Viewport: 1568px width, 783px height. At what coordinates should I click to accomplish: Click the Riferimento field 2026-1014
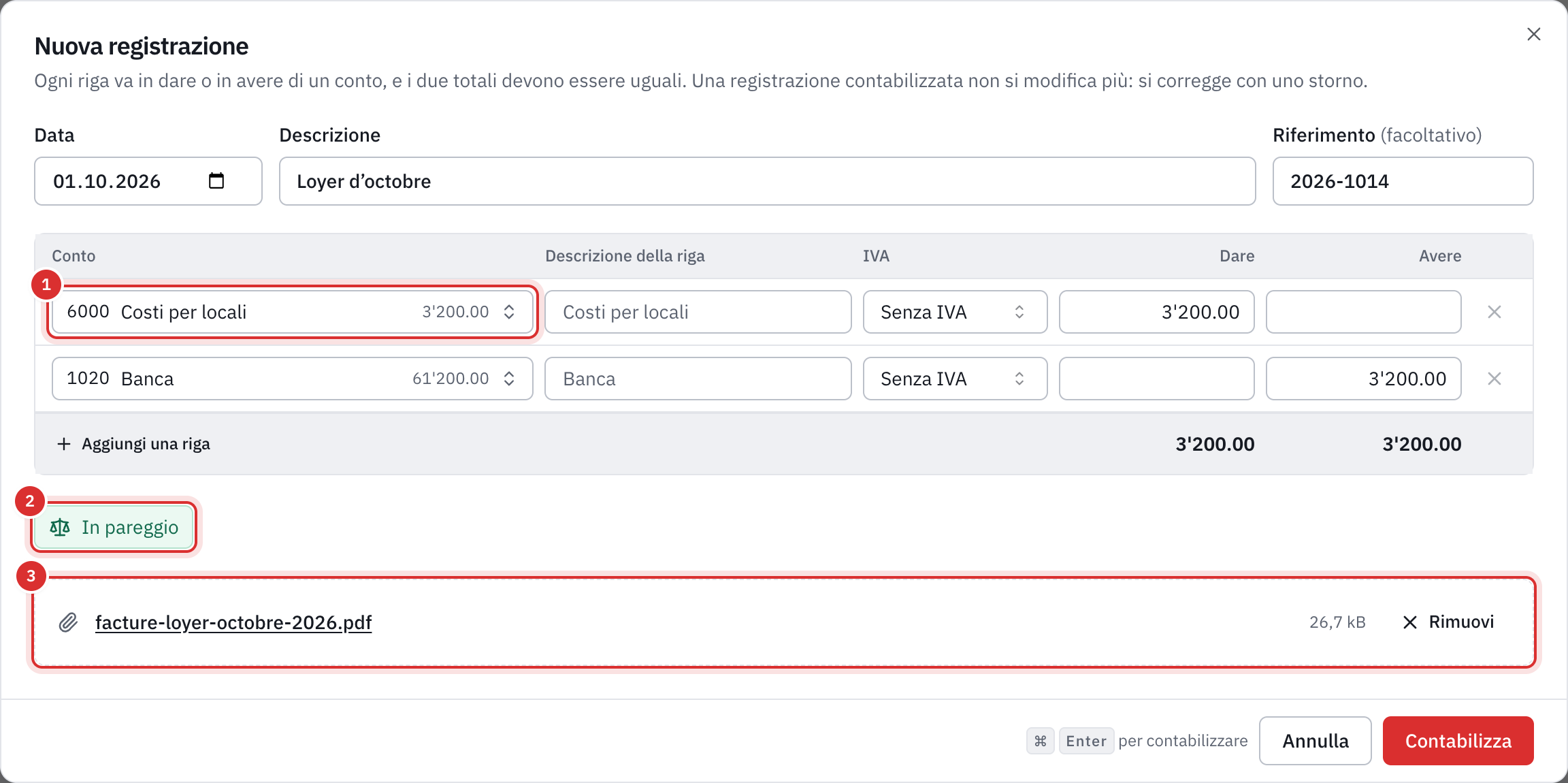click(x=1403, y=181)
